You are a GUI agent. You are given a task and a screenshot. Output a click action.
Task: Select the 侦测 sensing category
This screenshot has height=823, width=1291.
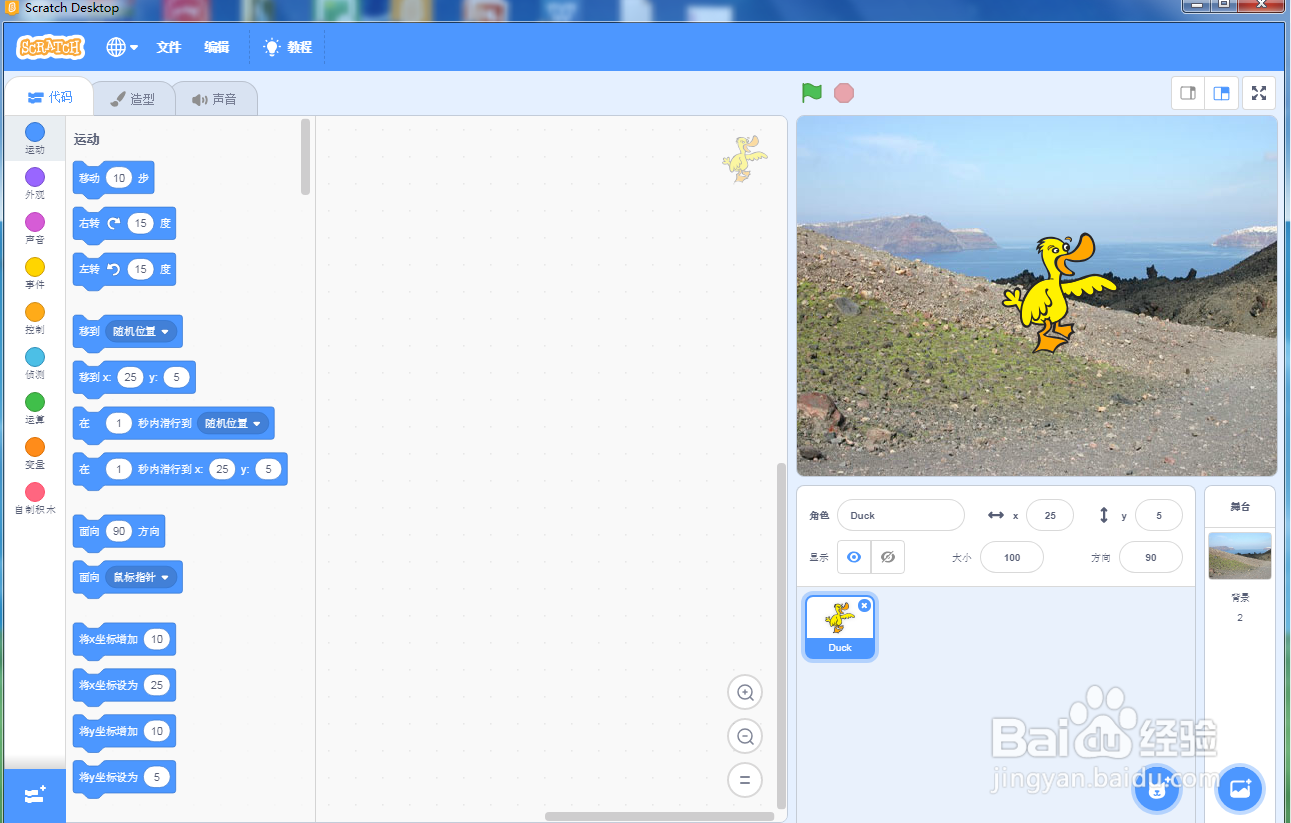(x=35, y=363)
